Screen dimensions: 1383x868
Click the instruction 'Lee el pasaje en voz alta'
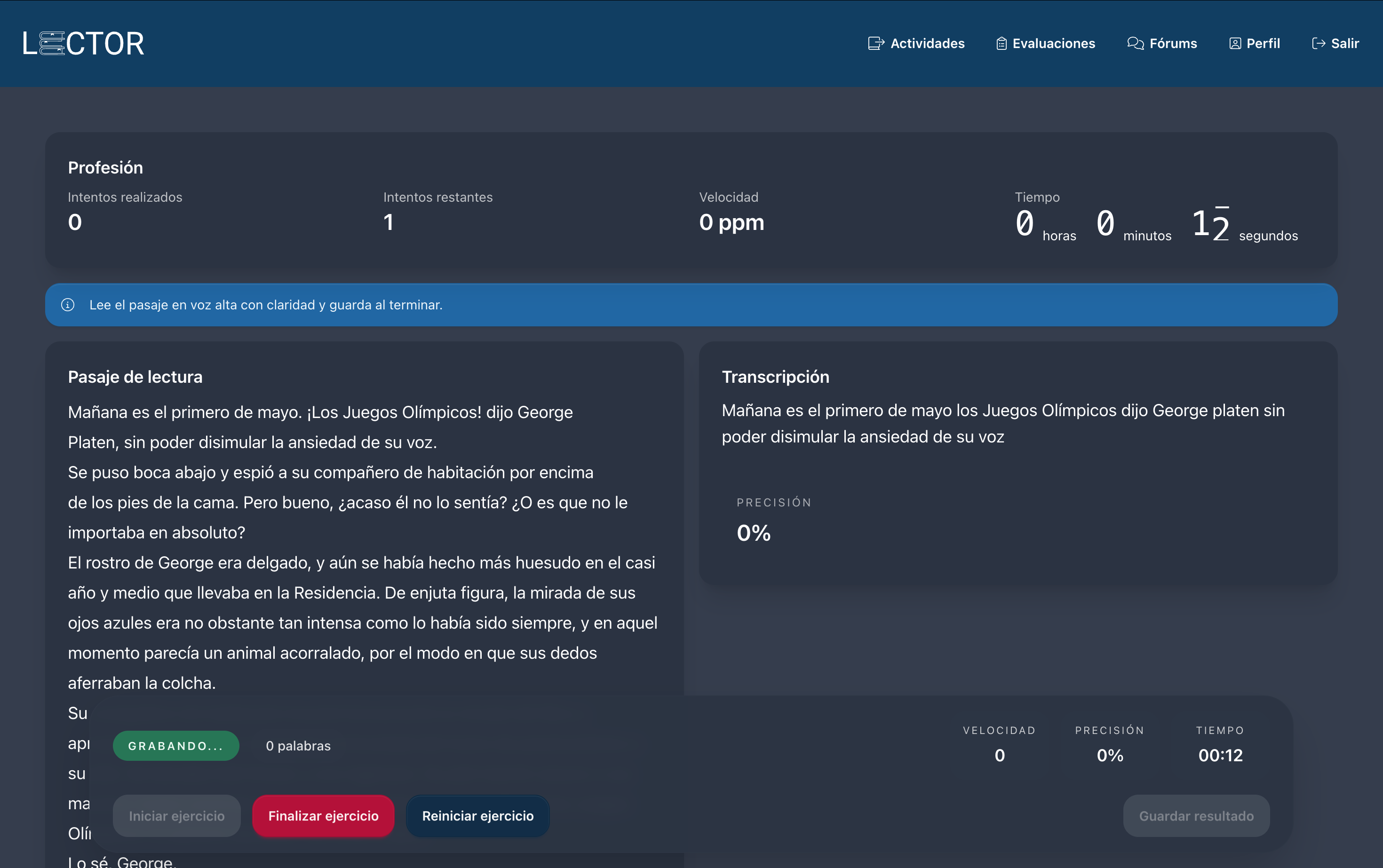point(266,305)
